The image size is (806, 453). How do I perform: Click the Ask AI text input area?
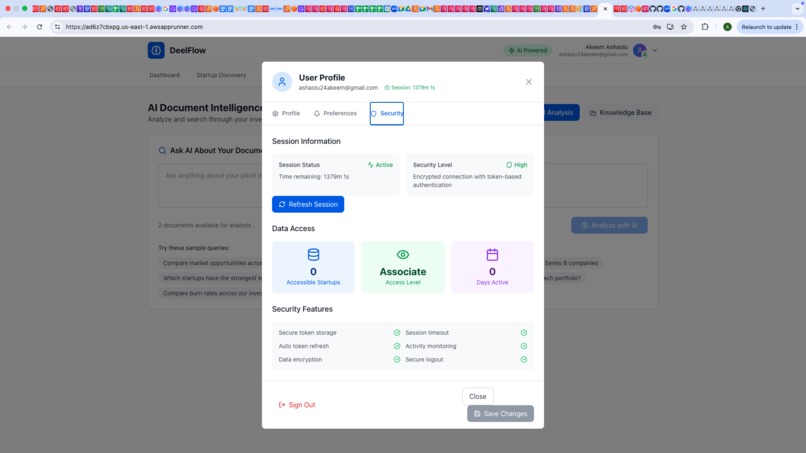402,185
